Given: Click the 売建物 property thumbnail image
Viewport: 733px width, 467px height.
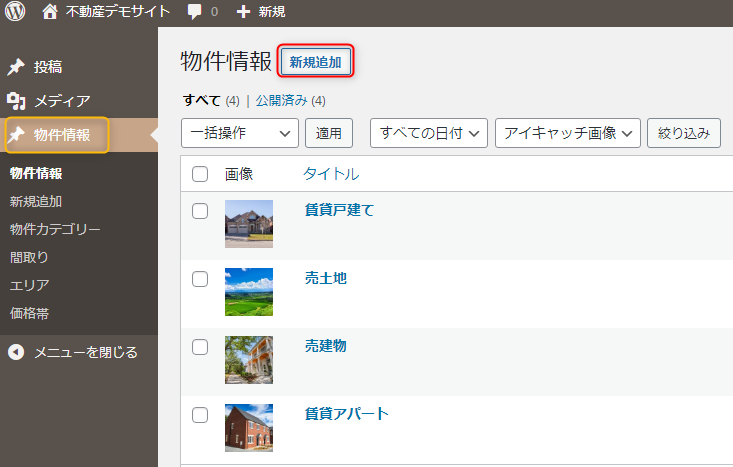Looking at the screenshot, I should 249,360.
